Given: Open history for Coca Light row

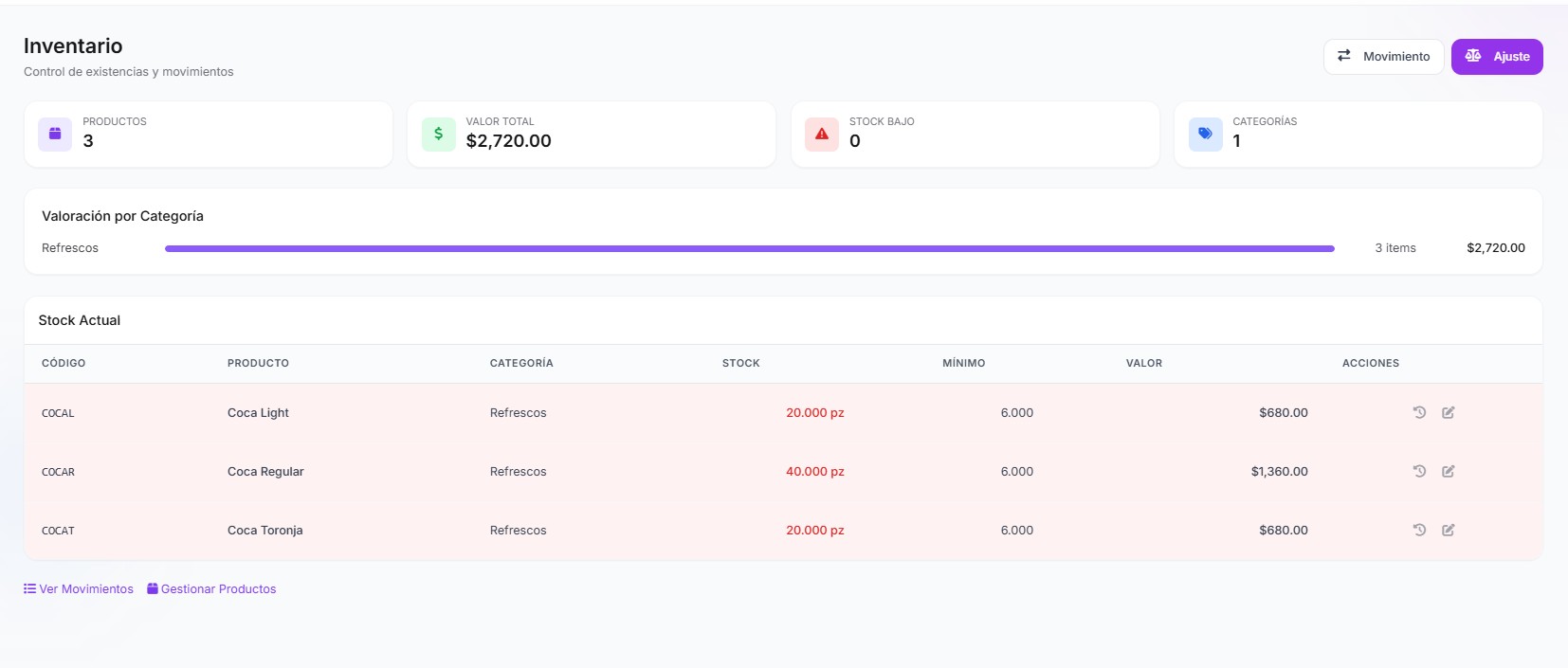Looking at the screenshot, I should coord(1419,412).
